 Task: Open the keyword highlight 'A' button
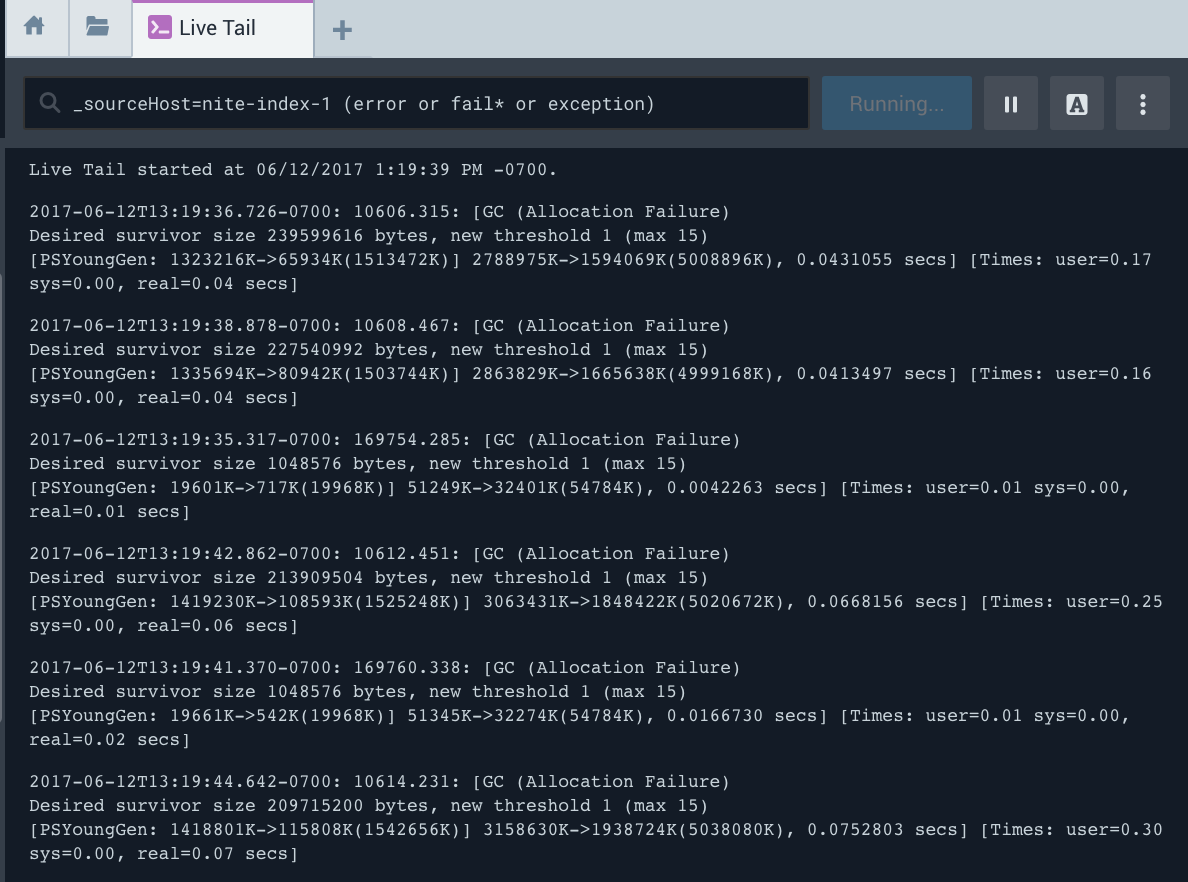pos(1076,104)
